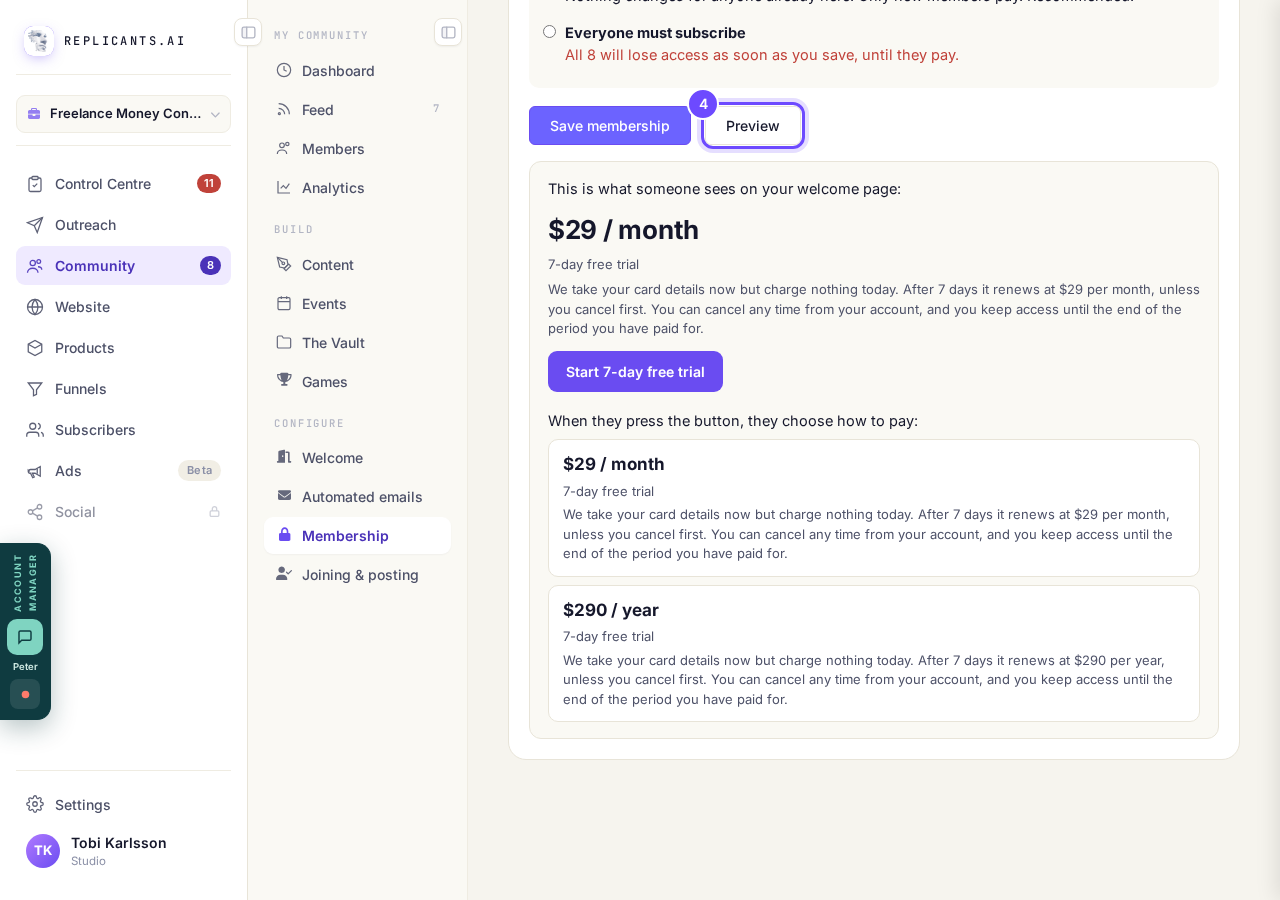Screen dimensions: 1280x900
Task: Select the Everyone must subscribe option
Action: coord(549,32)
